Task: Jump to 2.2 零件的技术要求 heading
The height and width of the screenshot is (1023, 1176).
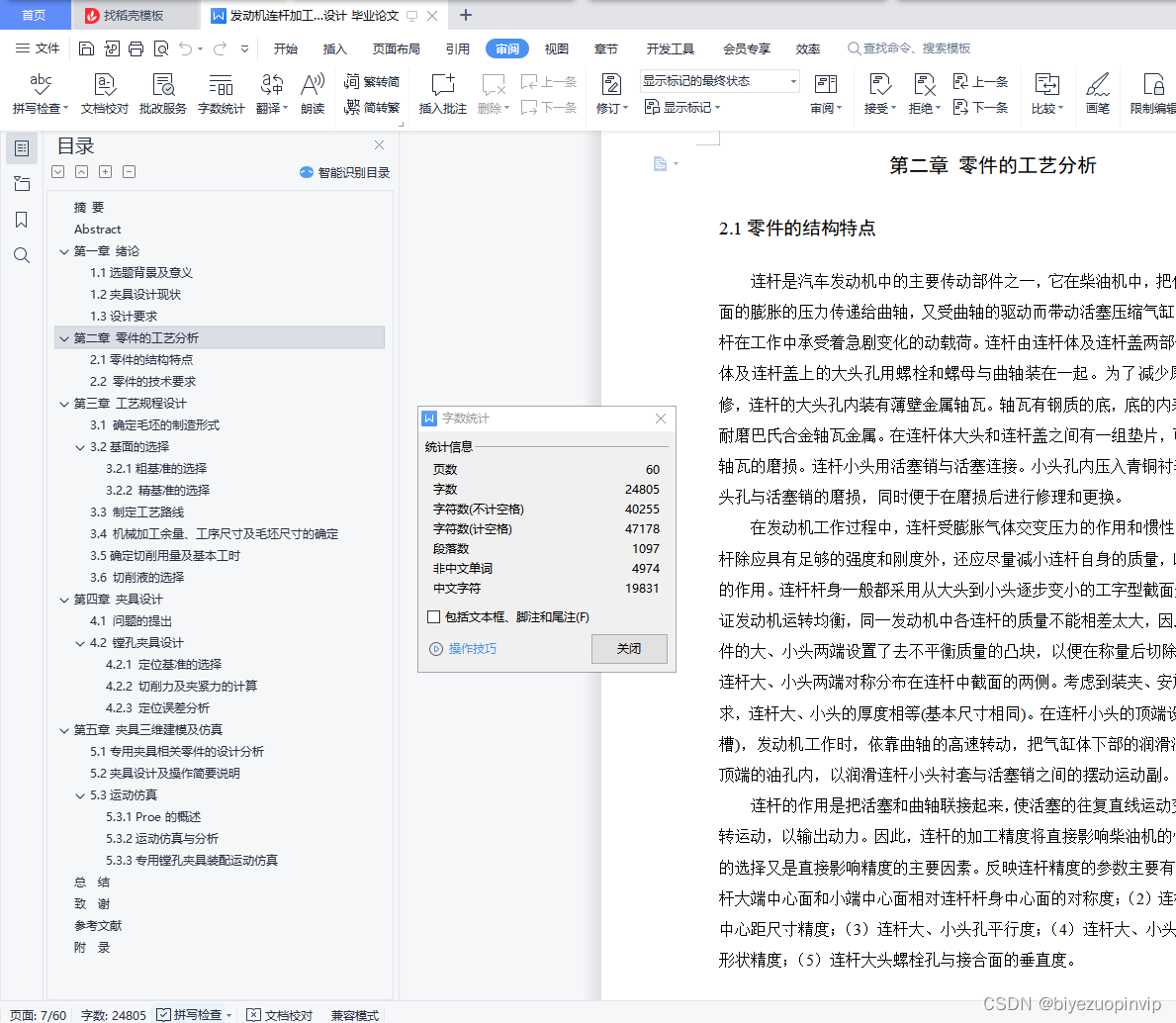Action: (142, 382)
